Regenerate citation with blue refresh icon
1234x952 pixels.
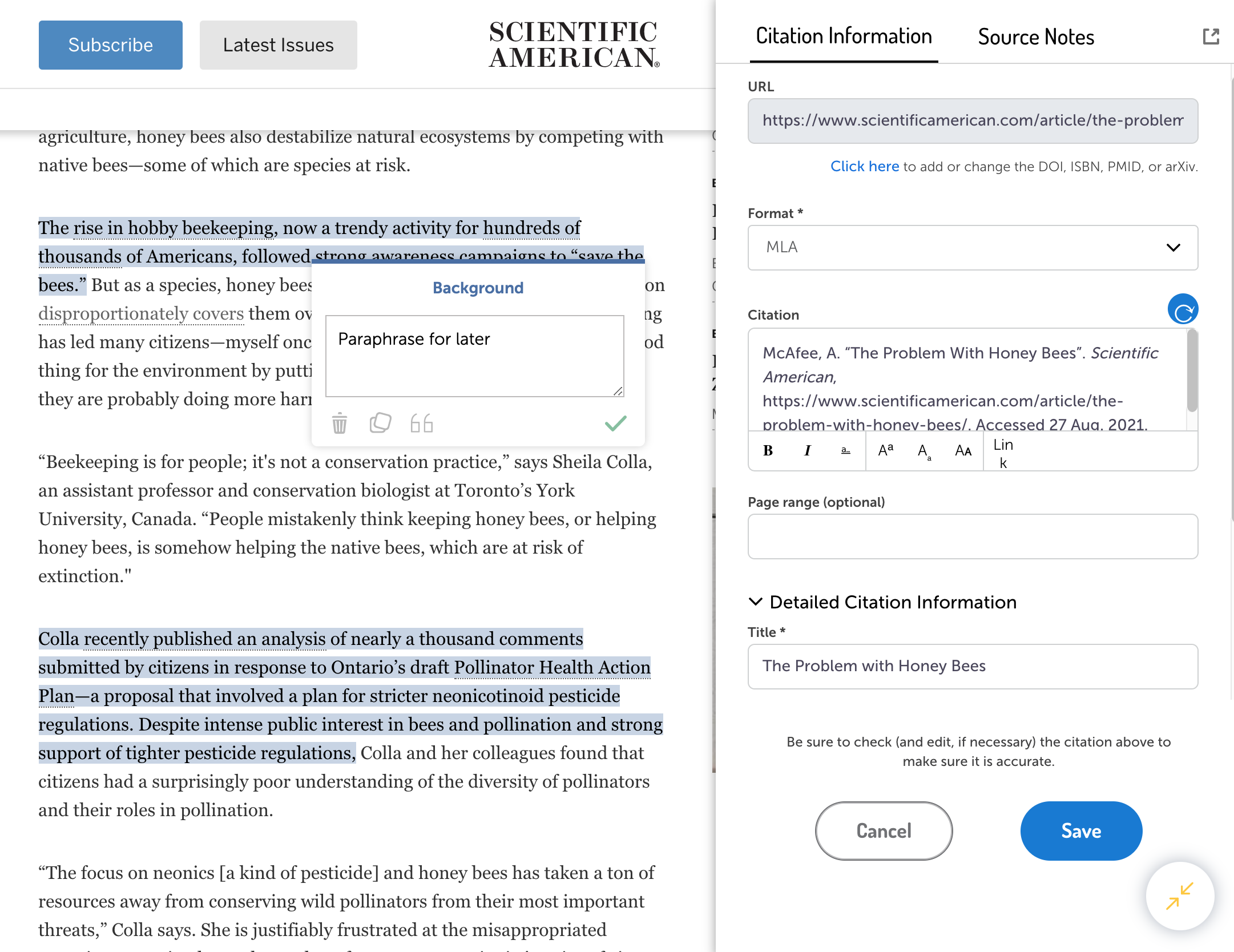[x=1183, y=310]
